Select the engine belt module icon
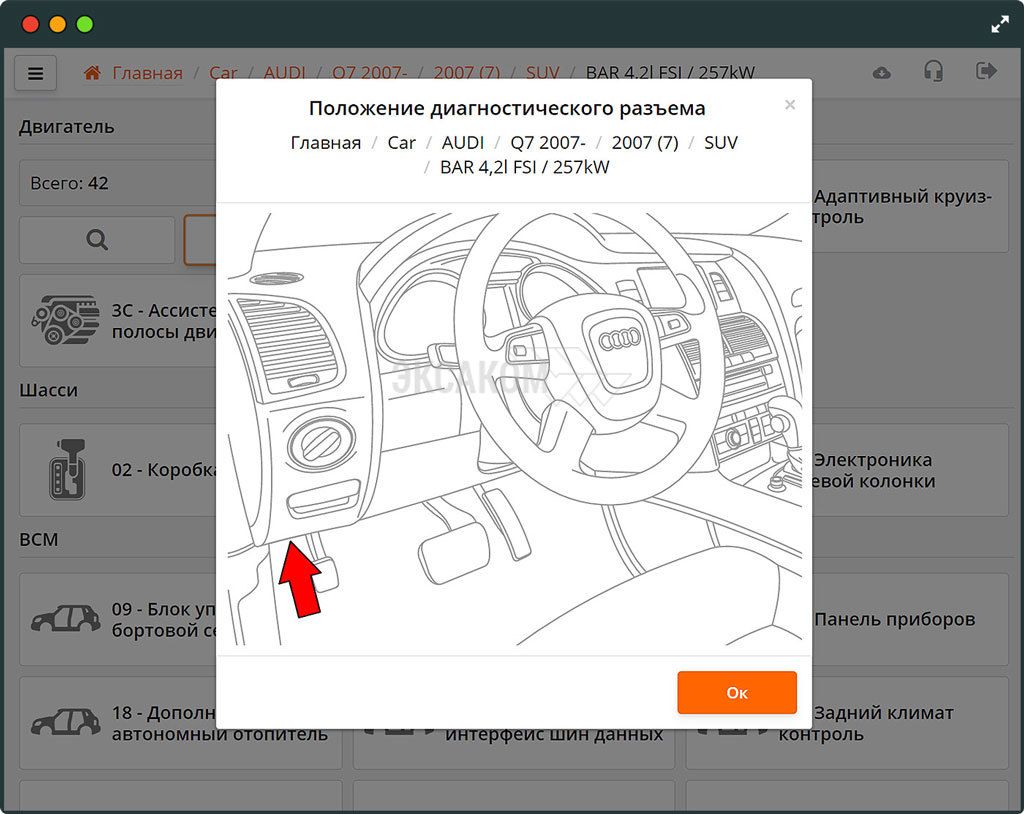 point(66,321)
